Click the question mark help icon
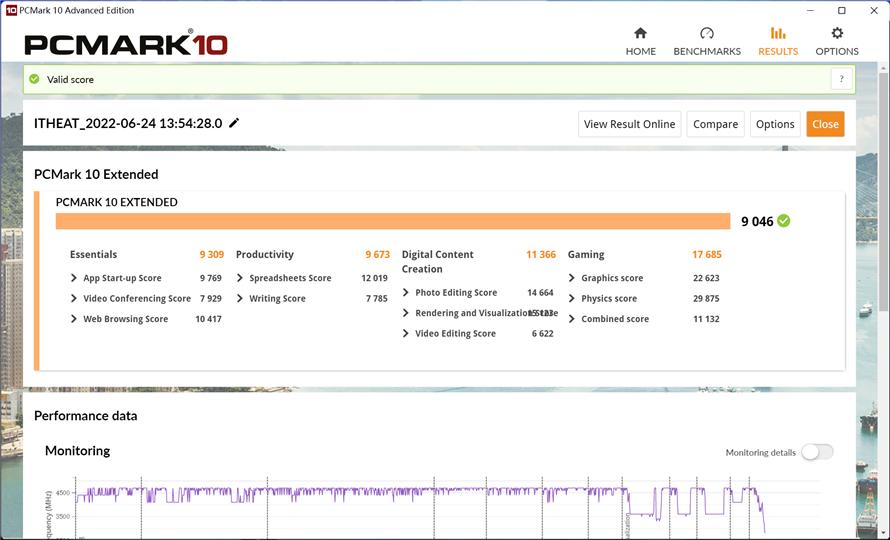 point(841,79)
